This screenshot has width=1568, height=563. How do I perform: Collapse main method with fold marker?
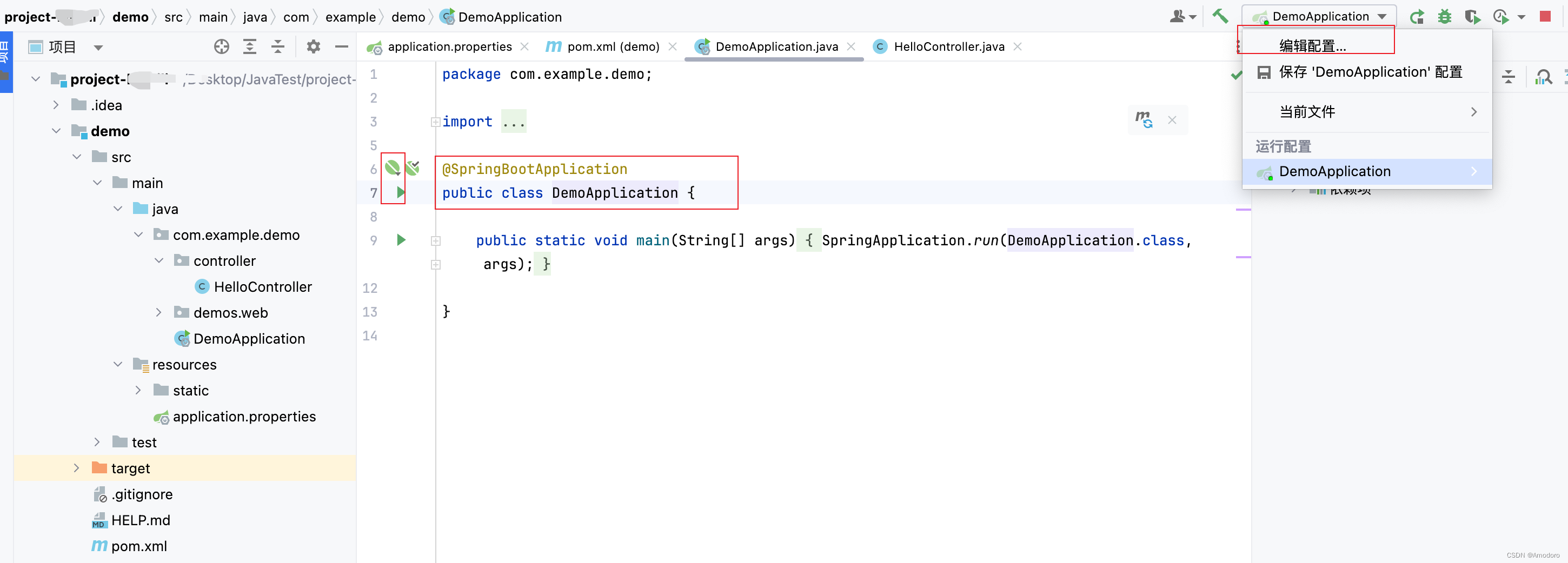point(436,241)
